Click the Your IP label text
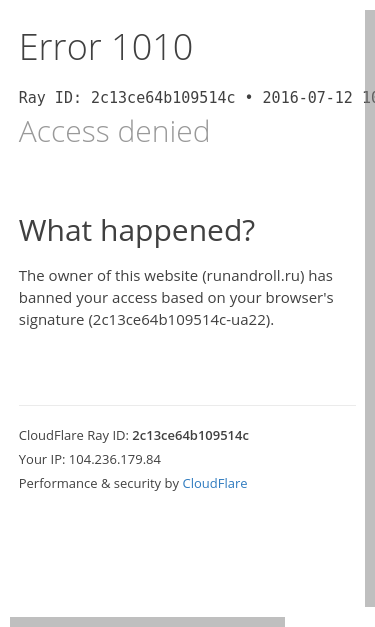The height and width of the screenshot is (627, 375). coord(42,459)
